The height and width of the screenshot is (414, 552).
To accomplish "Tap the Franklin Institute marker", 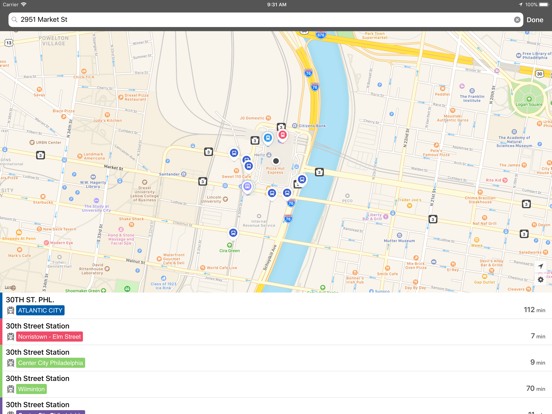I will 472,91.
